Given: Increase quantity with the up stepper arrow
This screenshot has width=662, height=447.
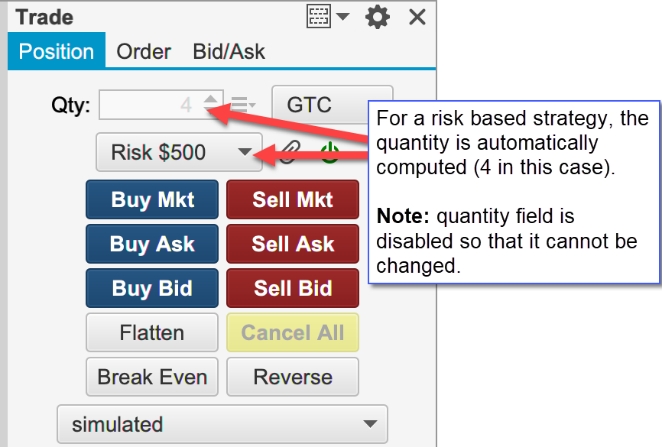Looking at the screenshot, I should click(x=211, y=99).
